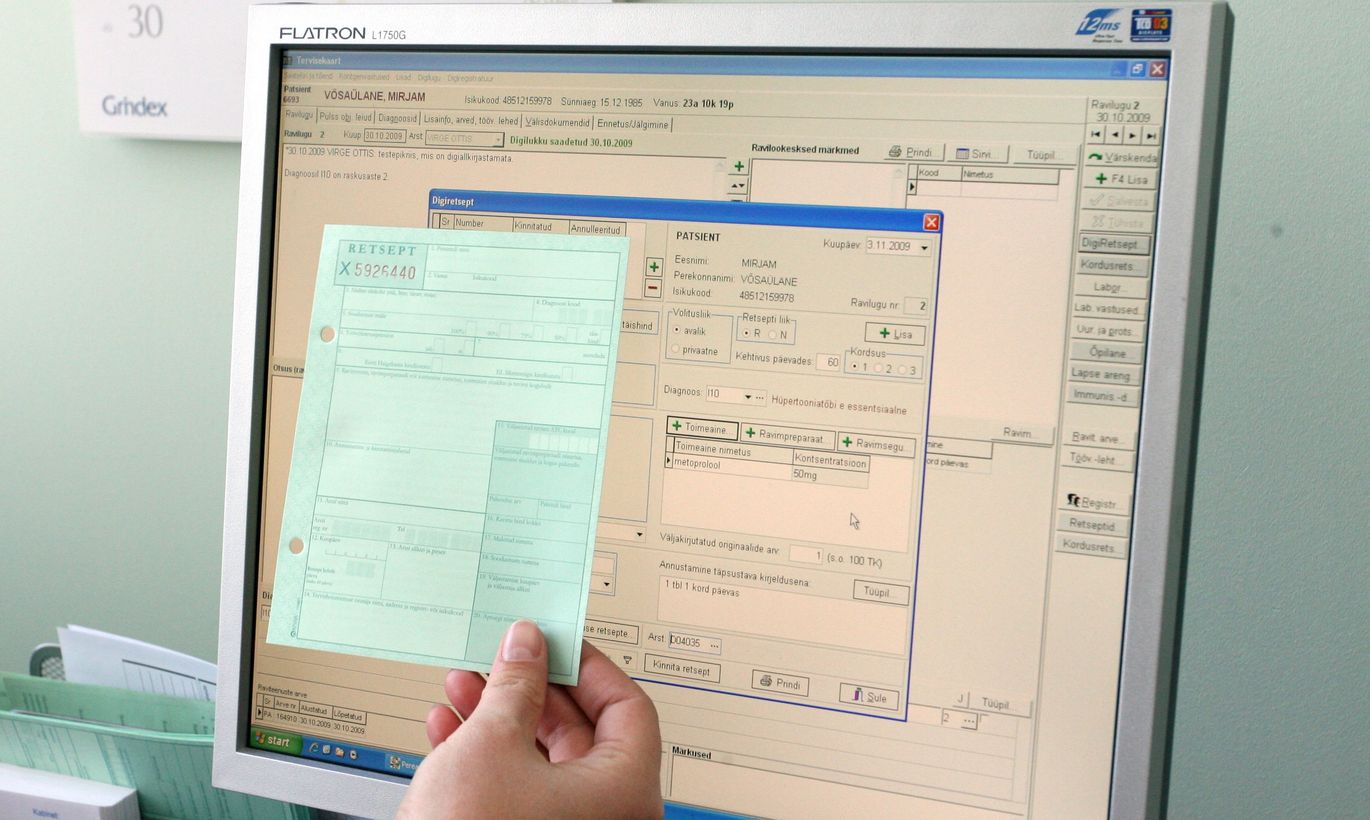
Task: Switch to the Diagnoosid tab
Action: coord(397,118)
